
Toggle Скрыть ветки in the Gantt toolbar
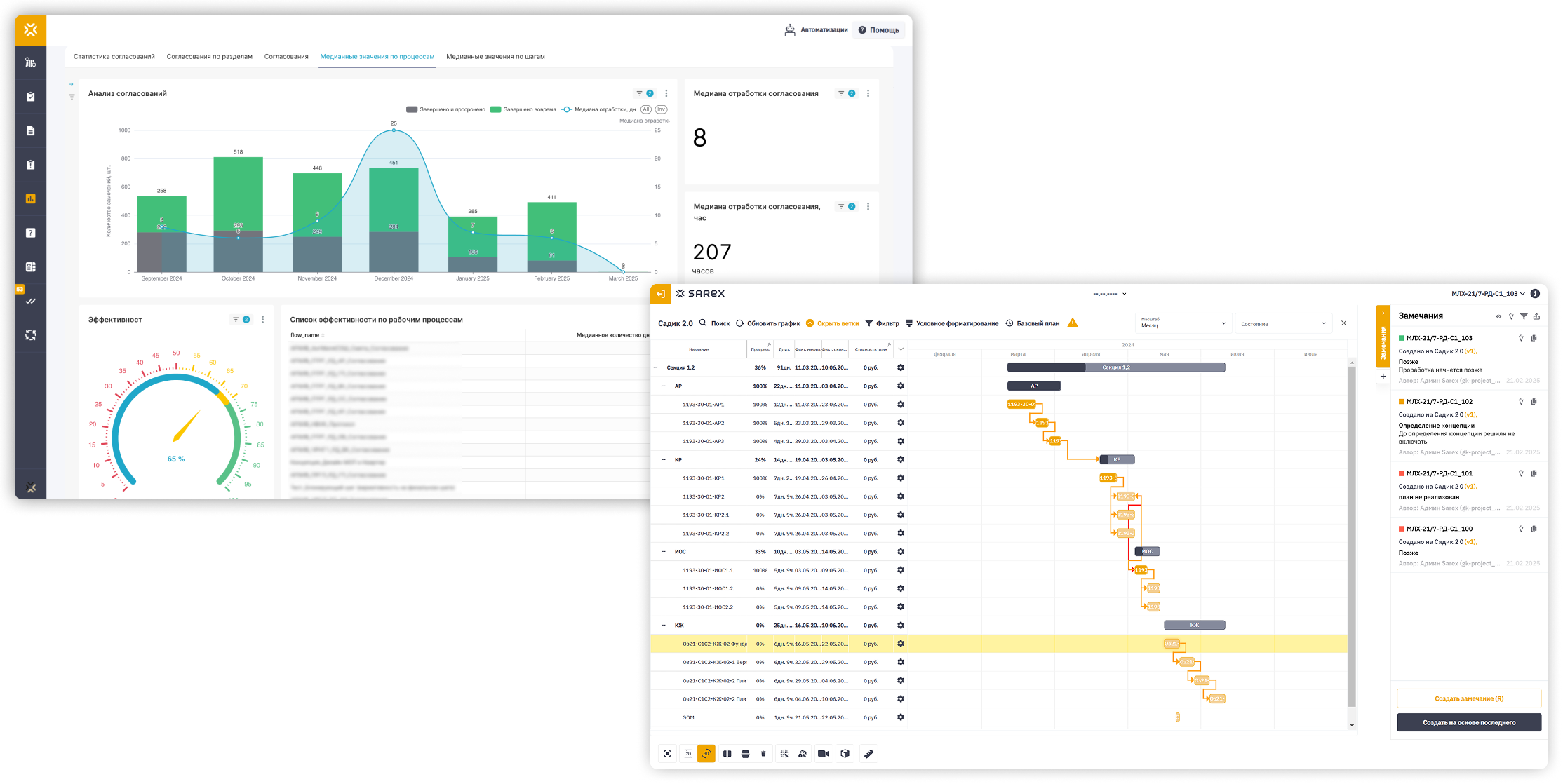832,323
